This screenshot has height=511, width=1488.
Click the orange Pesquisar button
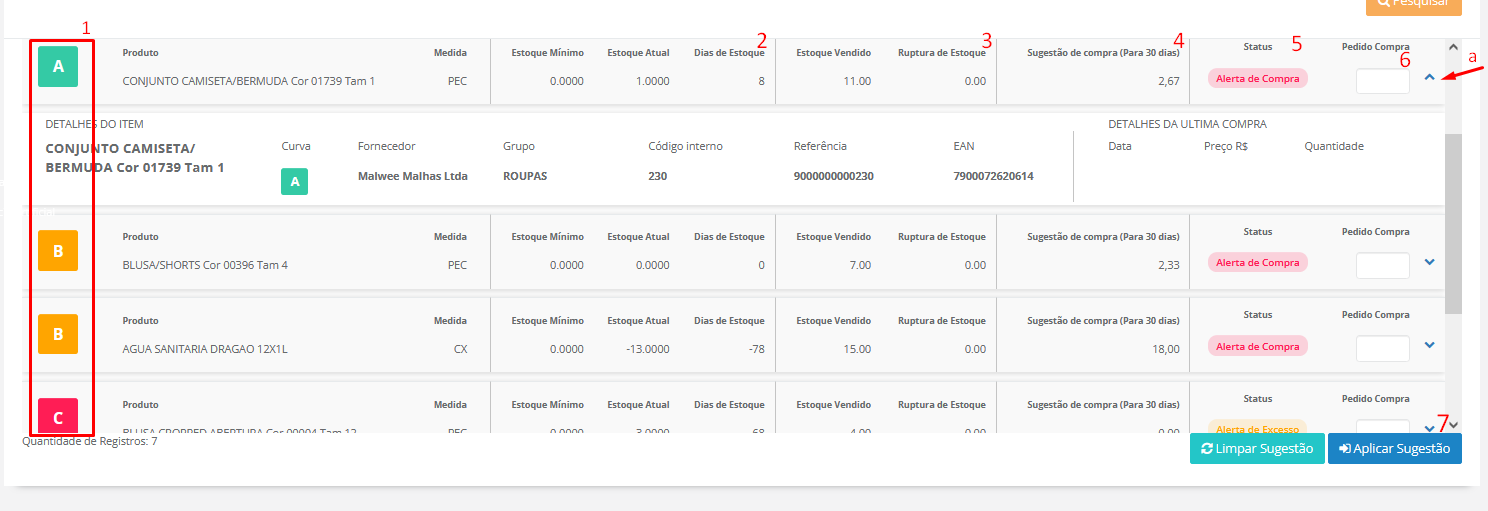[x=1413, y=5]
